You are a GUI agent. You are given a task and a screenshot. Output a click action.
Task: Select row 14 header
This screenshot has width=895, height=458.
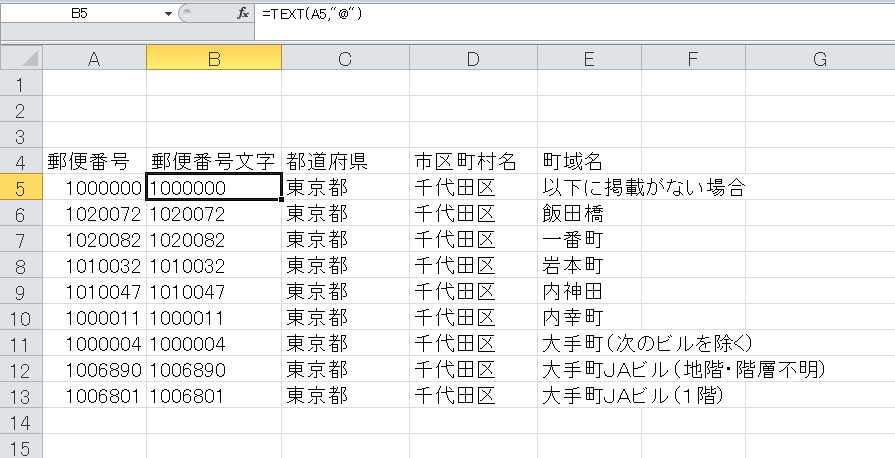point(21,421)
